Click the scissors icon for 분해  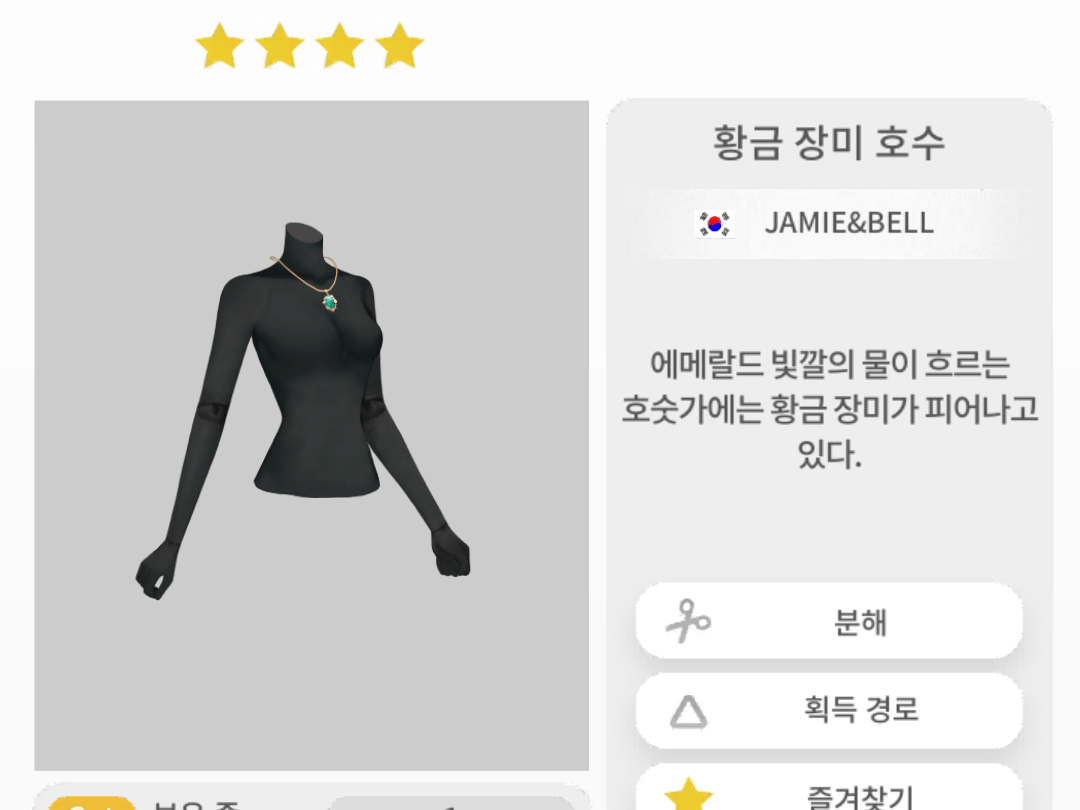(x=687, y=621)
